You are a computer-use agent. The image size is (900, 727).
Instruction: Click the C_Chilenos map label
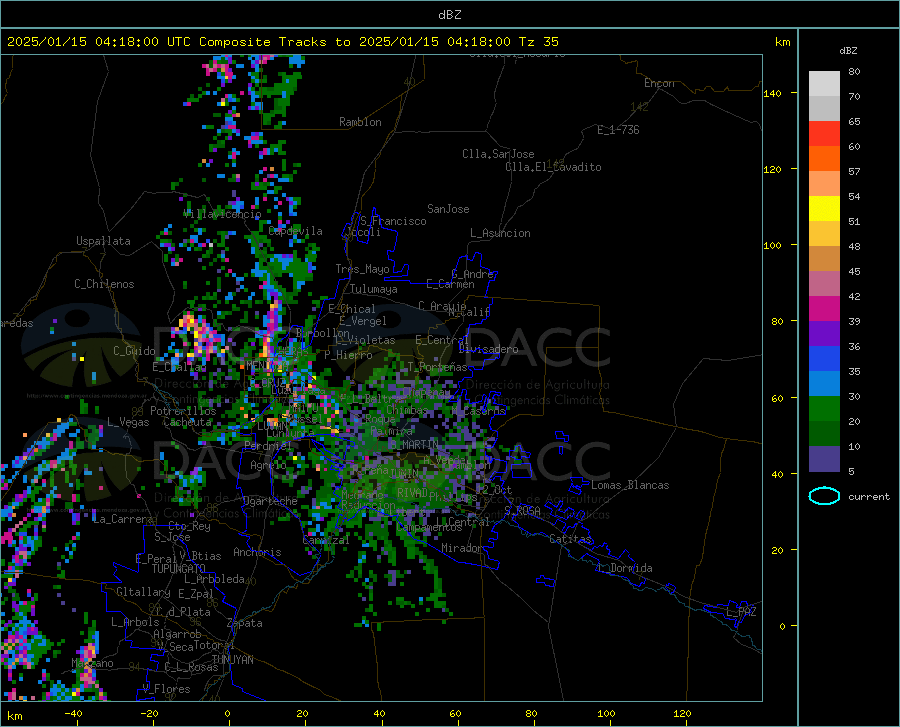click(x=104, y=284)
